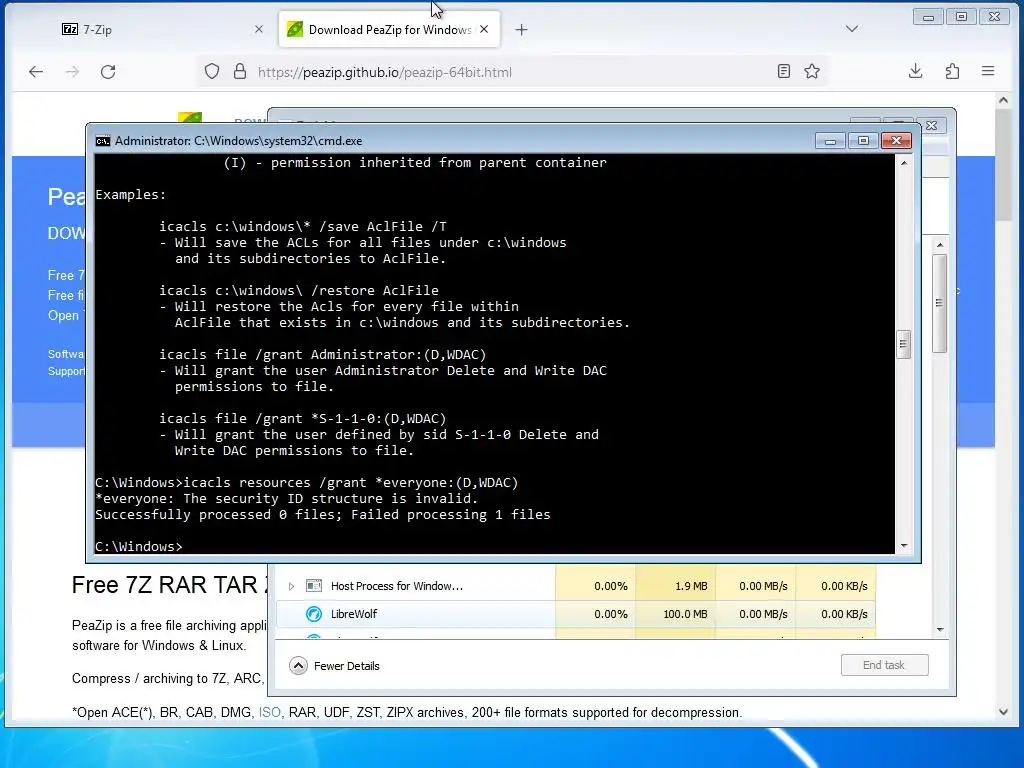
Task: Click the C:\Windows> command prompt line
Action: coord(139,547)
